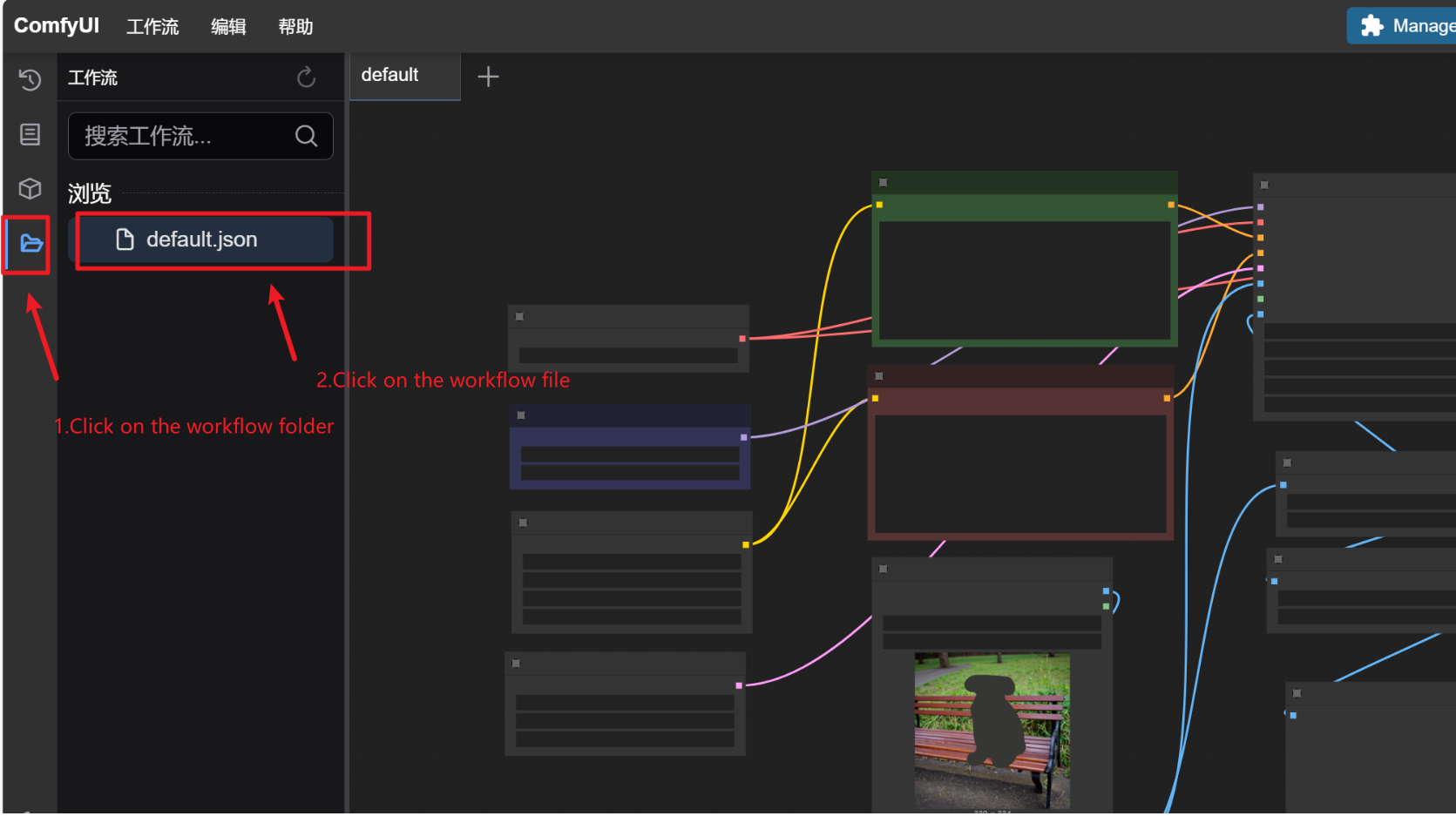Image resolution: width=1456 pixels, height=816 pixels.
Task: Click the magnifier icon in workflow search
Action: tap(306, 136)
